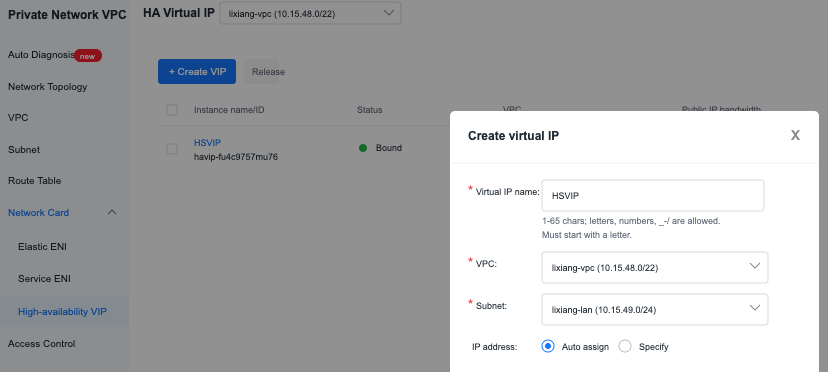
Task: Open the VPC sidebar item
Action: (x=18, y=118)
